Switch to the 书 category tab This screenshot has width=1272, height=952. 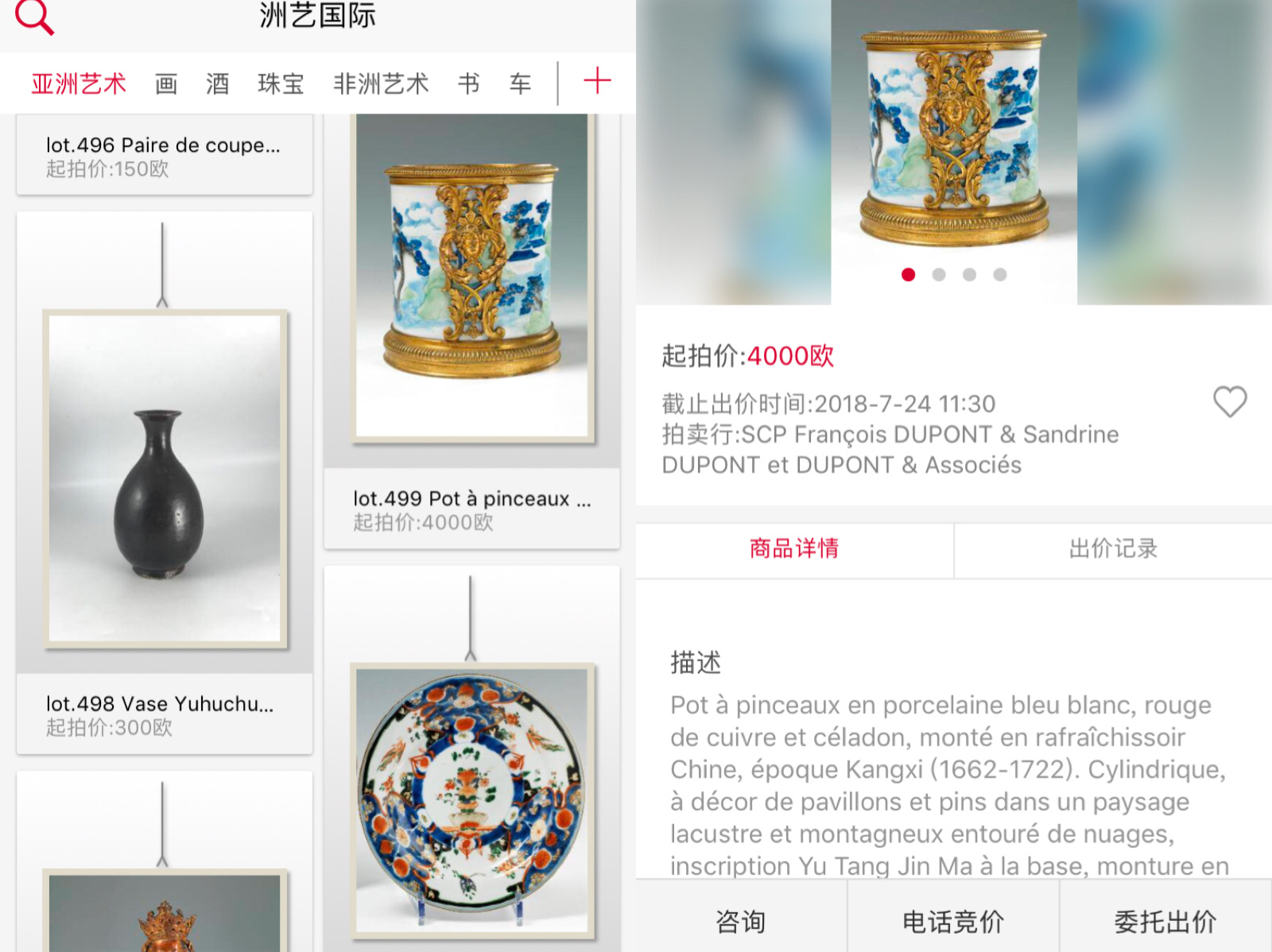click(x=469, y=83)
